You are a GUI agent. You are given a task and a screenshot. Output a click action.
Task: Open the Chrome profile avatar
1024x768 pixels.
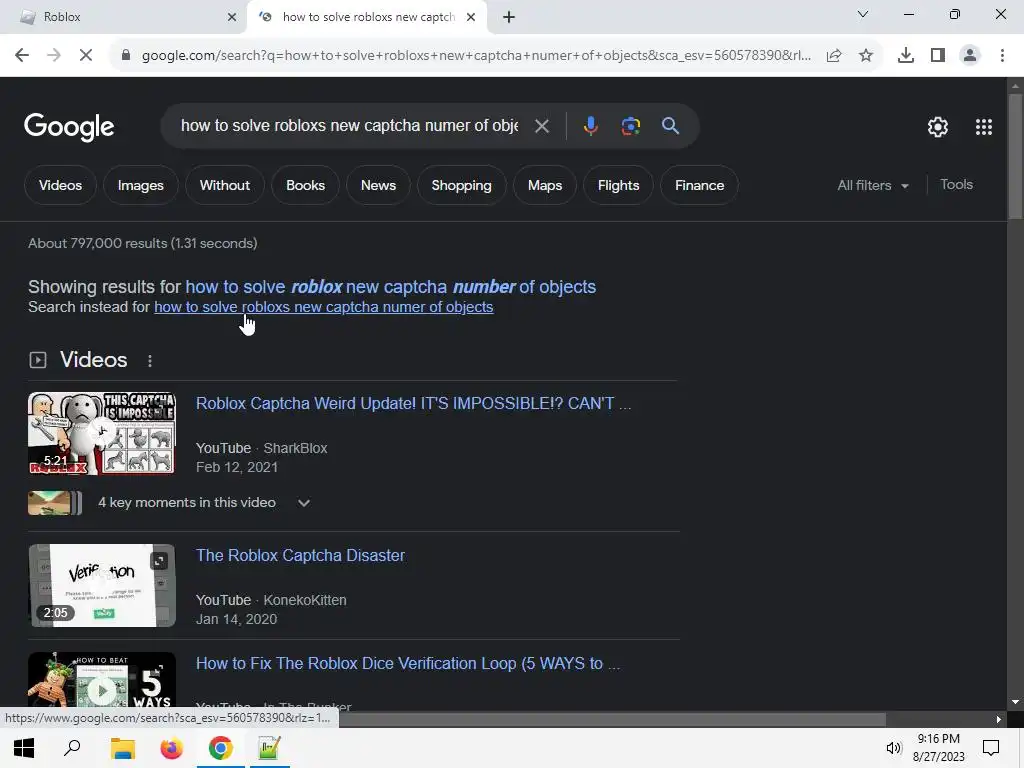coord(970,56)
